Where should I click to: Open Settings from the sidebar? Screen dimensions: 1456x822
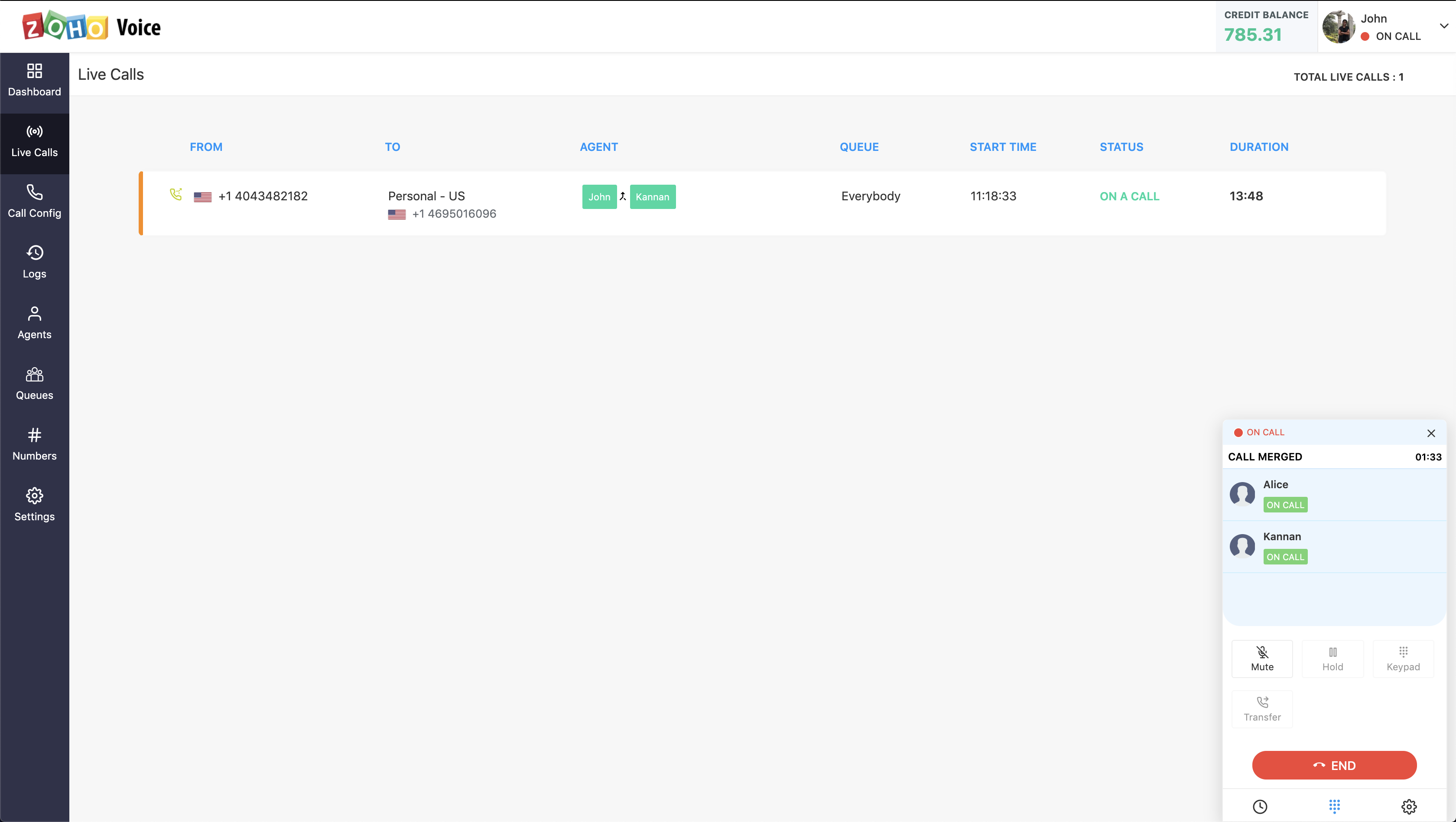(x=35, y=504)
